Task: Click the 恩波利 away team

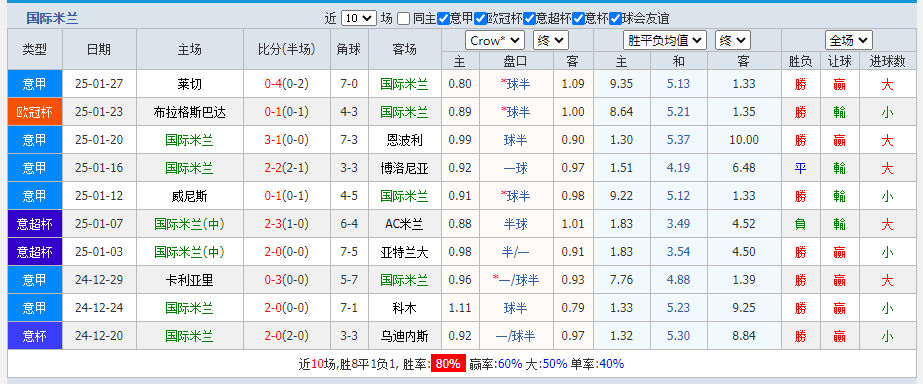Action: pyautogui.click(x=404, y=140)
